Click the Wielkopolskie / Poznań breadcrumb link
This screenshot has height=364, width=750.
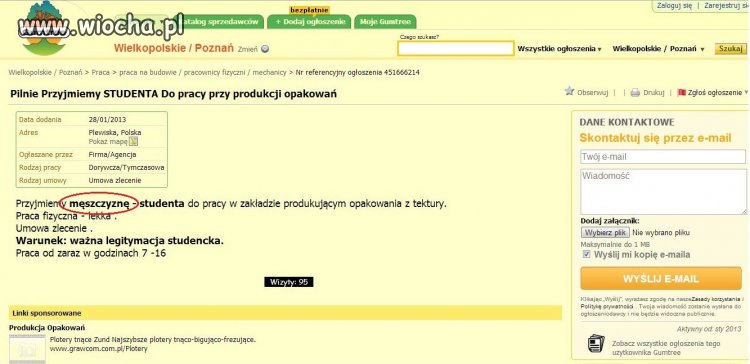45,73
